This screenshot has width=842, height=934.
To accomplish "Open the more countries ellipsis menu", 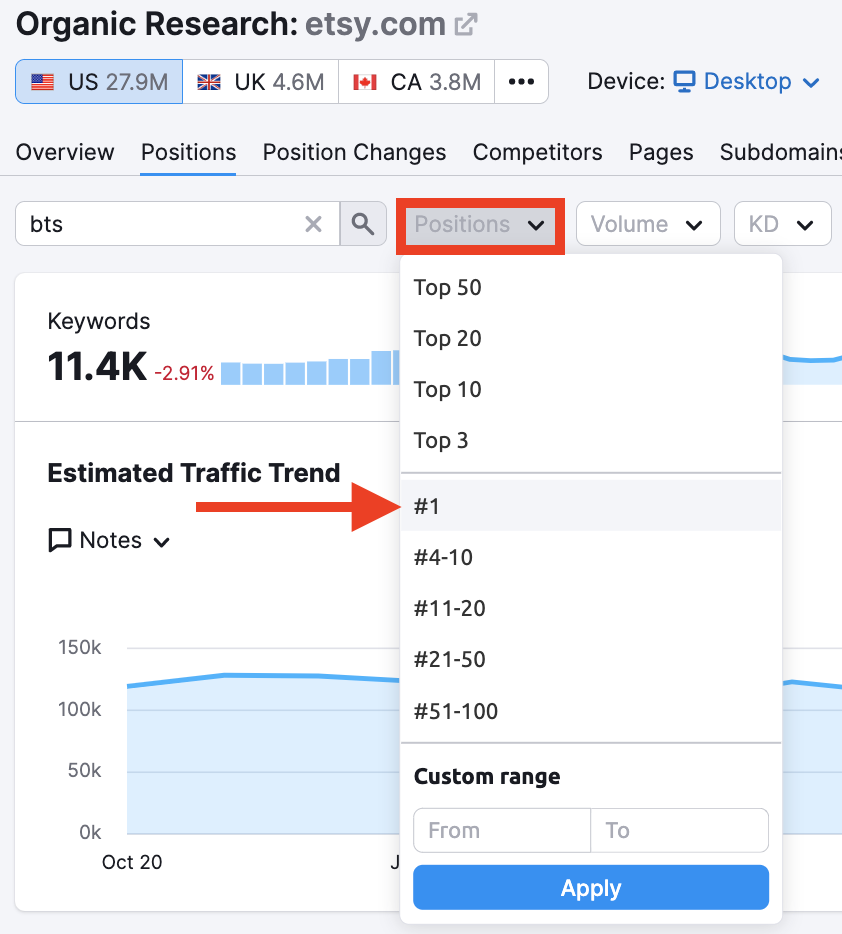I will click(521, 82).
